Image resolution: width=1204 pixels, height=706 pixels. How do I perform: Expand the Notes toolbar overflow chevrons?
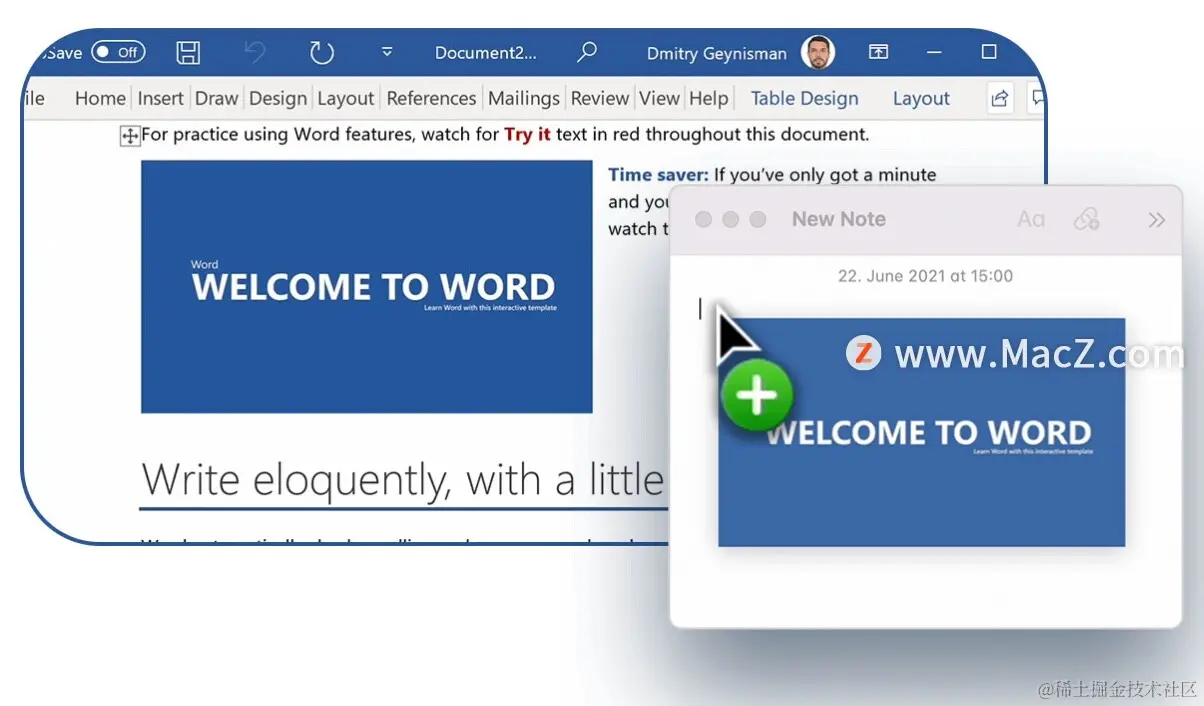(1156, 220)
